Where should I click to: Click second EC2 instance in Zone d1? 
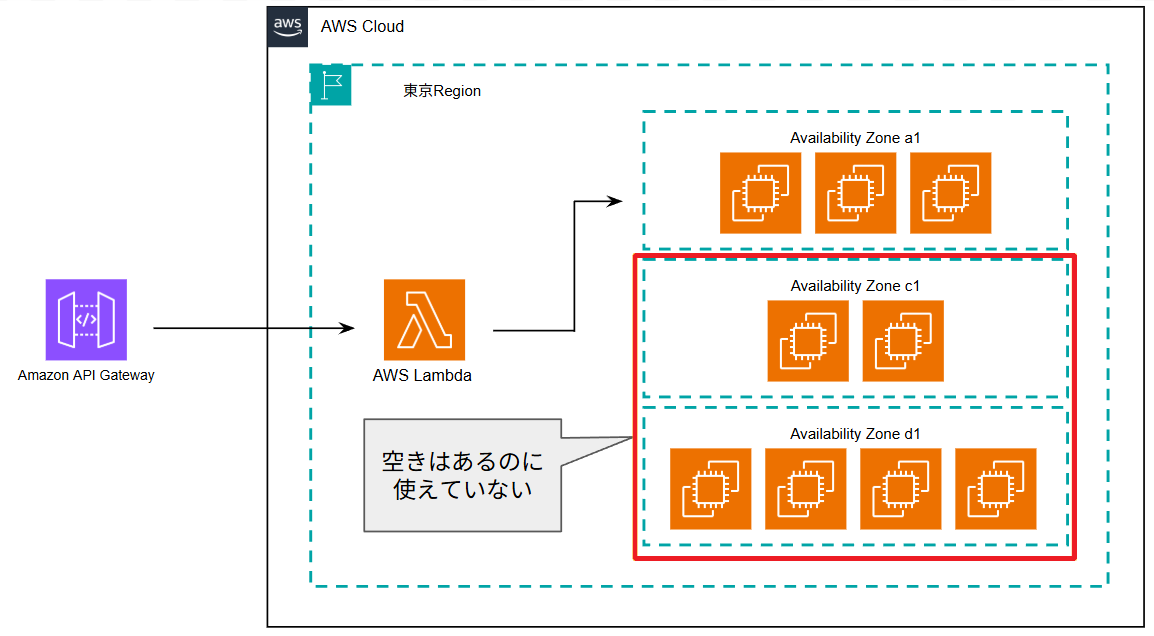click(806, 489)
